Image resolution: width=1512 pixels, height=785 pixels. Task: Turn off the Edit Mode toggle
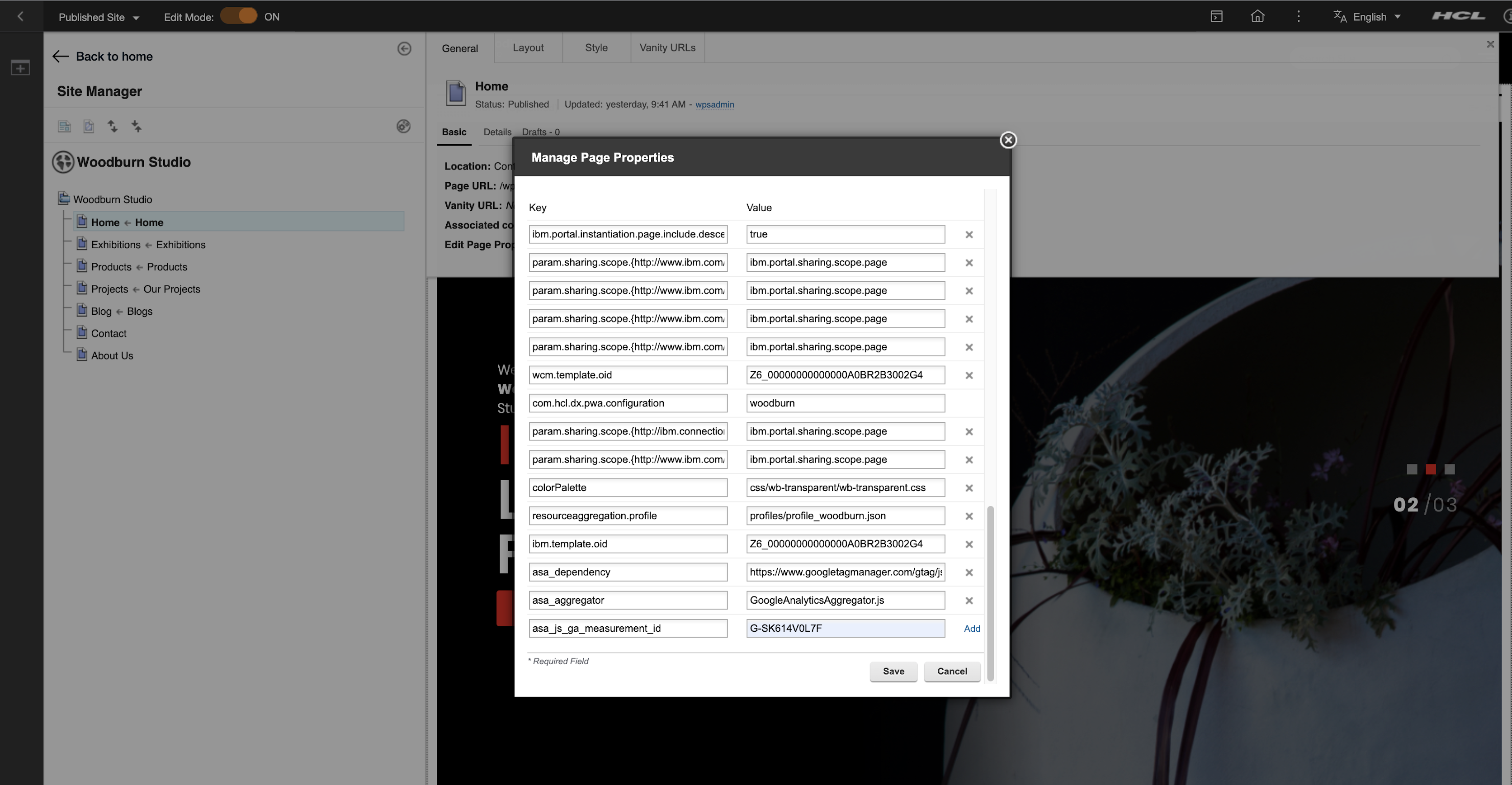[239, 16]
